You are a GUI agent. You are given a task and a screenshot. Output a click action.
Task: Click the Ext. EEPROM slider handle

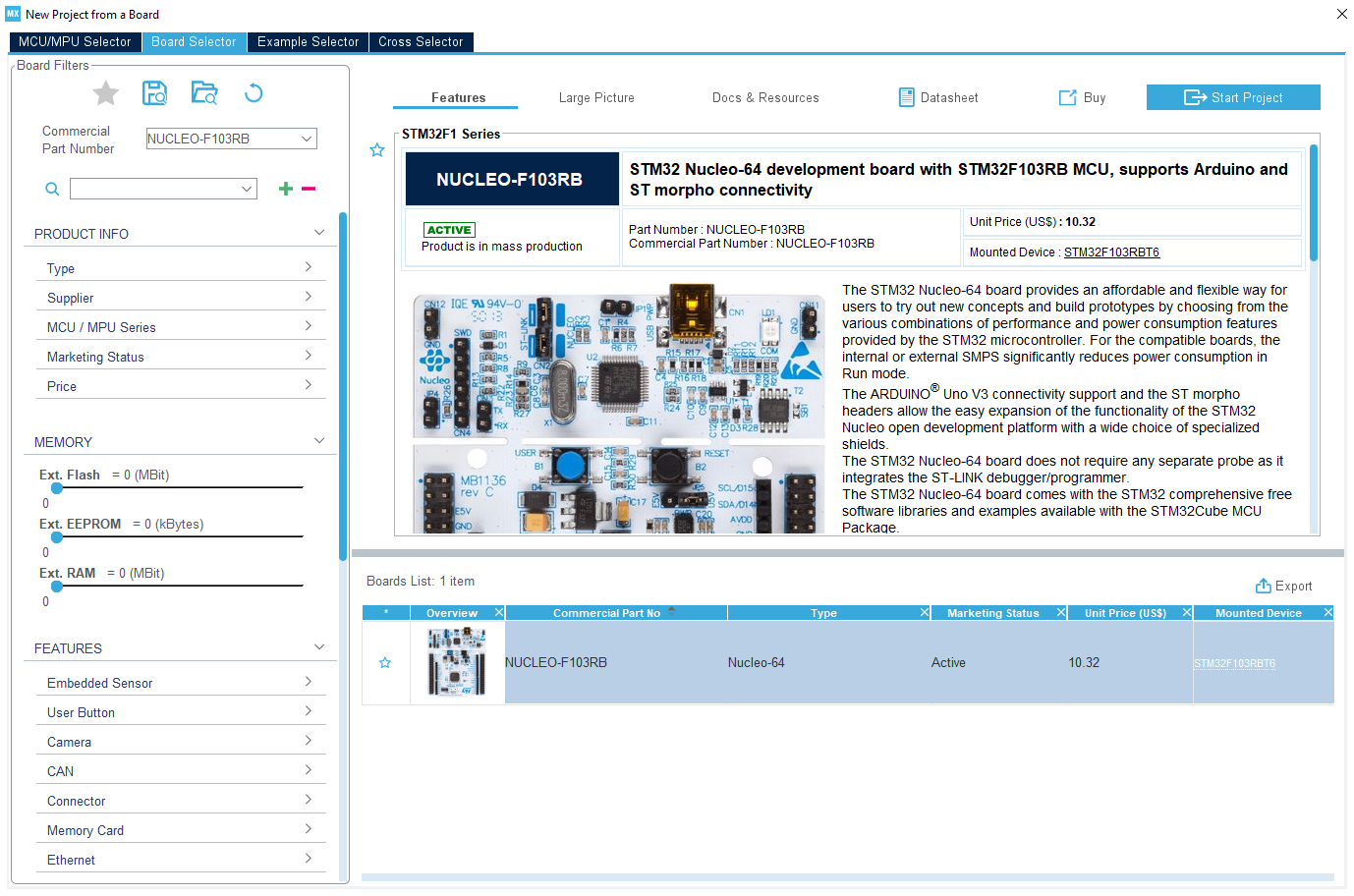[x=57, y=537]
